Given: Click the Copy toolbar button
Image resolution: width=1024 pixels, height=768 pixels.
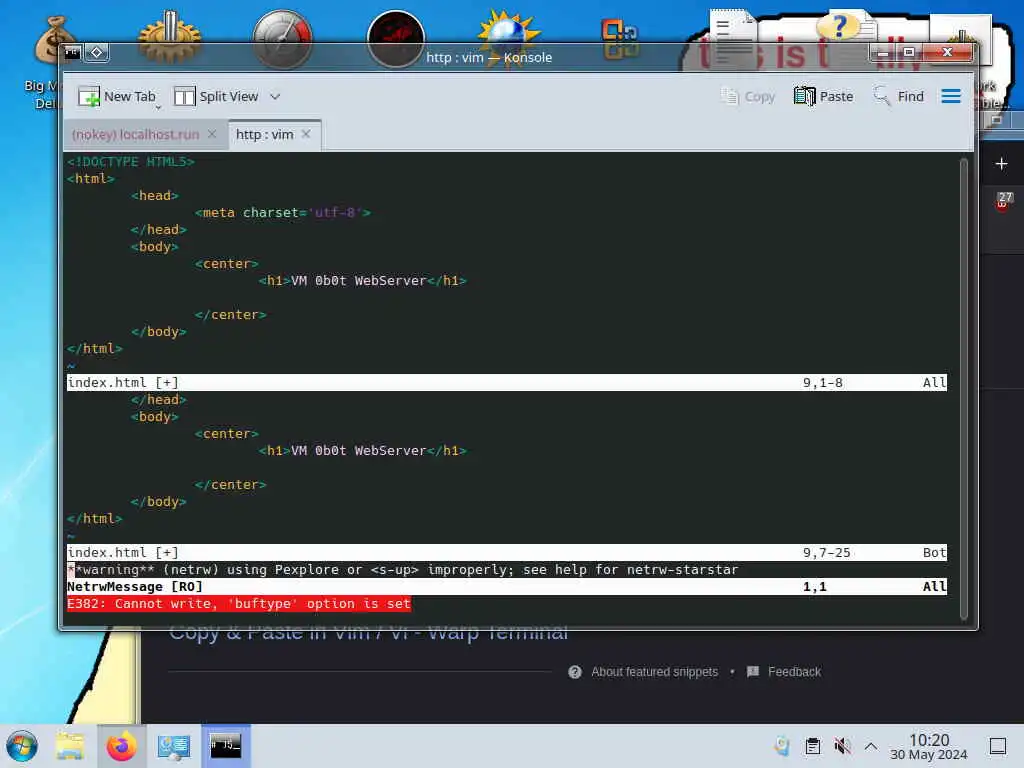Looking at the screenshot, I should click(748, 97).
